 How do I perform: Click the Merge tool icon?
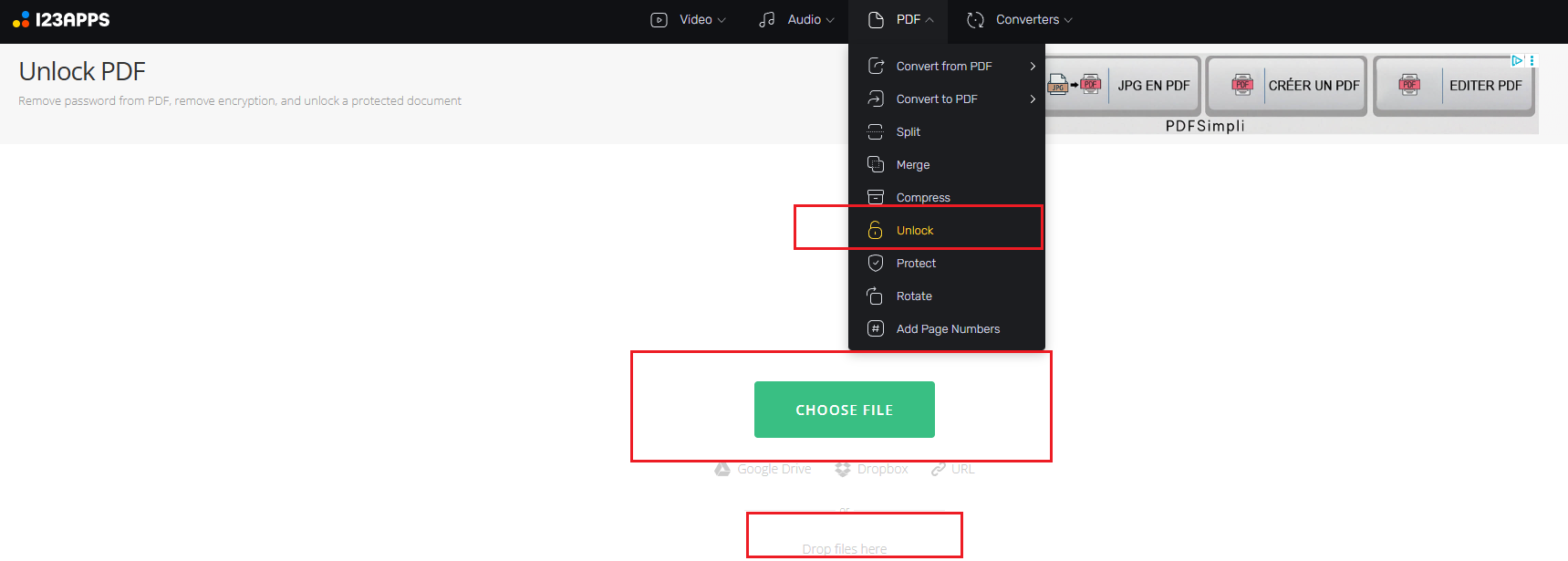click(876, 164)
